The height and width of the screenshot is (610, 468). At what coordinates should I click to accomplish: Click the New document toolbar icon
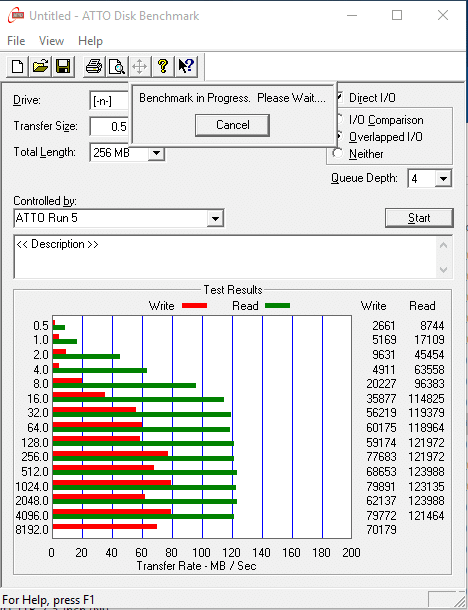point(18,66)
